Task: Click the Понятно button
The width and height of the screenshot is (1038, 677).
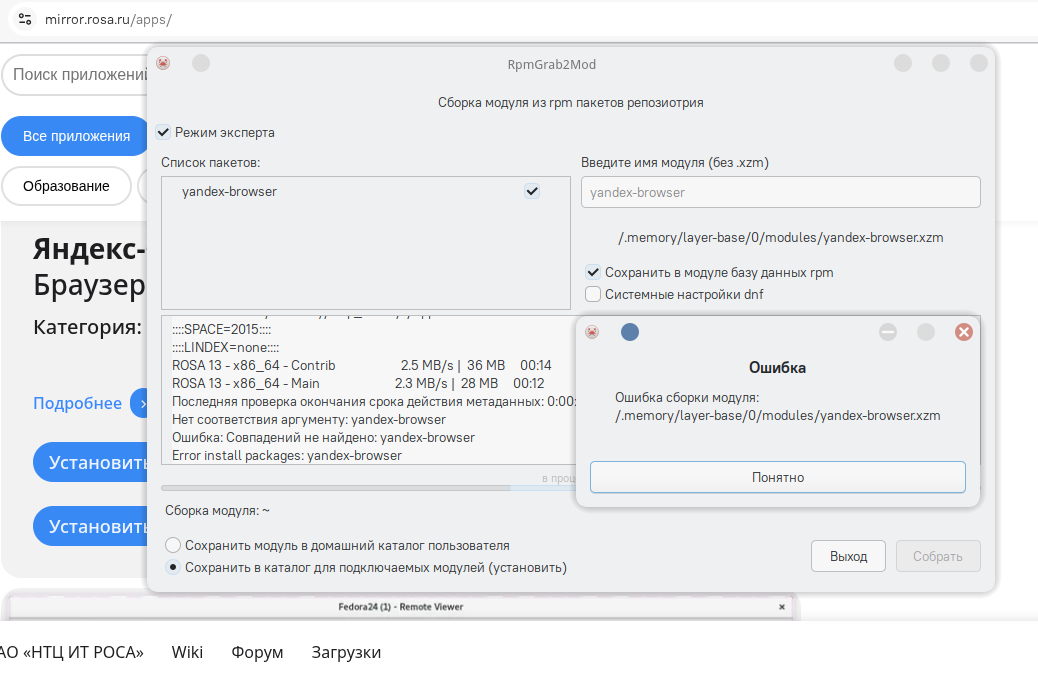Action: (777, 477)
